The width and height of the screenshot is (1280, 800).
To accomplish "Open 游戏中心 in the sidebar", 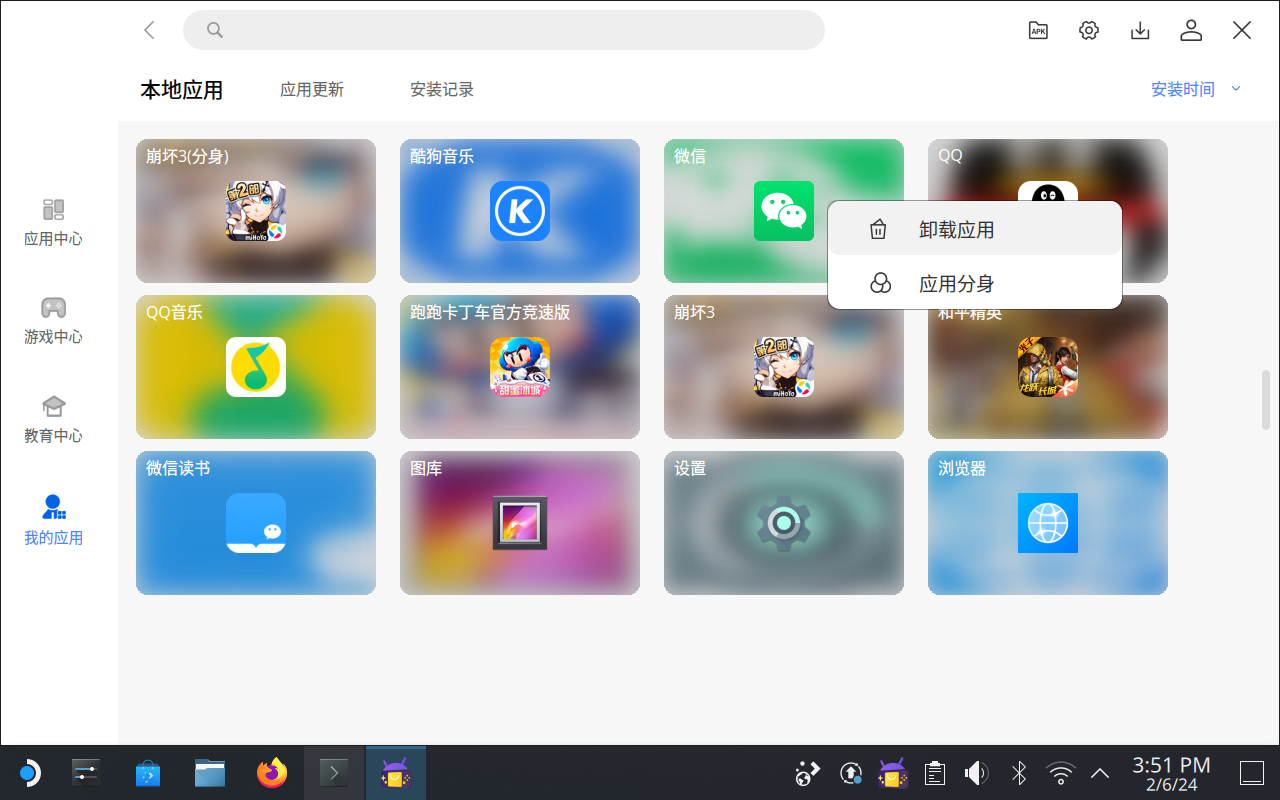I will pos(54,320).
